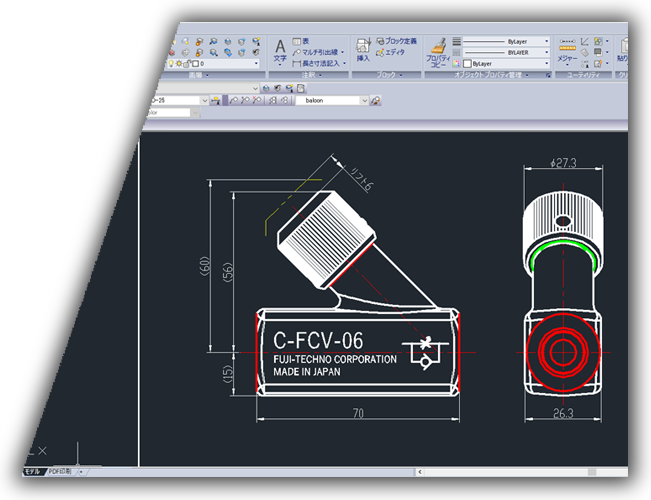Open the wide empty toolbar dropdown
The height and width of the screenshot is (500, 651).
(255, 88)
